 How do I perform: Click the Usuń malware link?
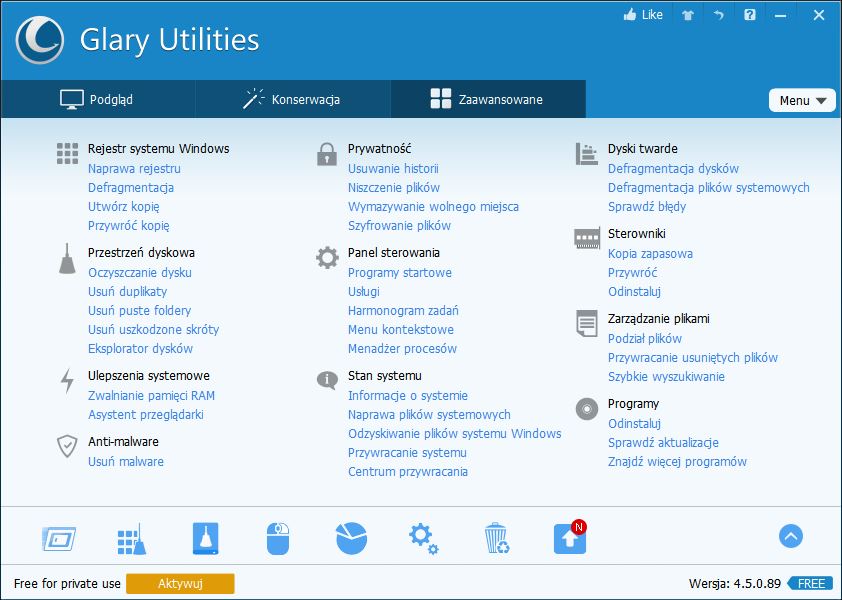tap(126, 462)
